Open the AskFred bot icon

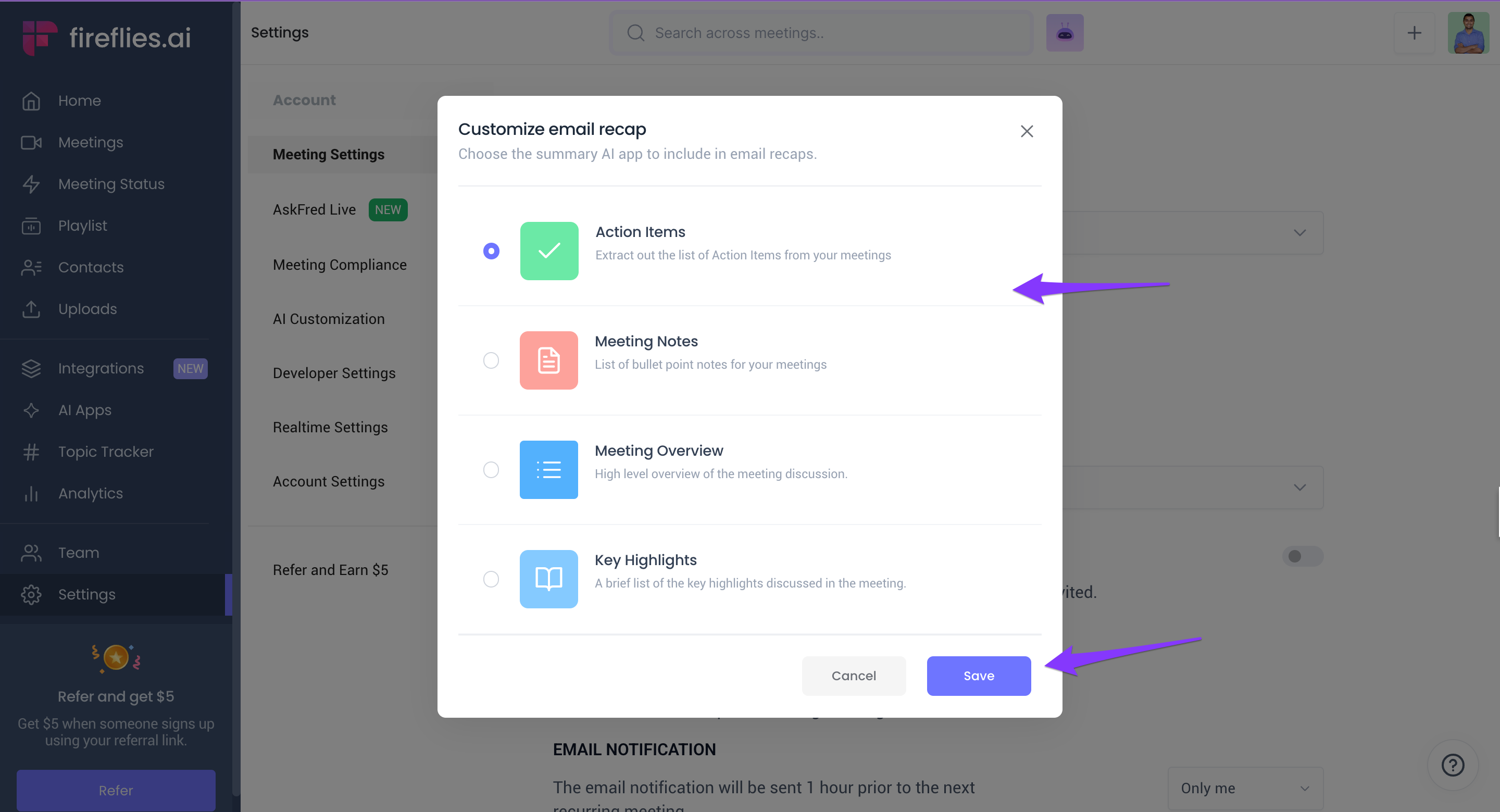(1065, 33)
